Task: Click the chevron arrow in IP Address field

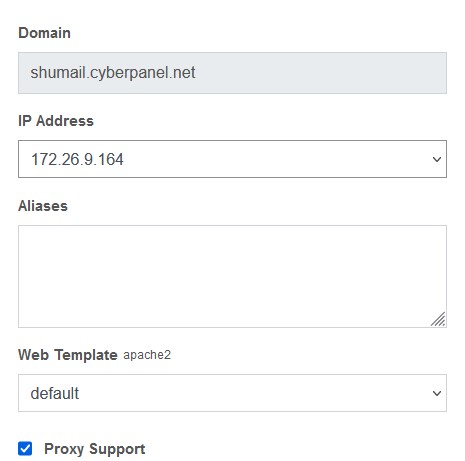Action: tap(437, 159)
